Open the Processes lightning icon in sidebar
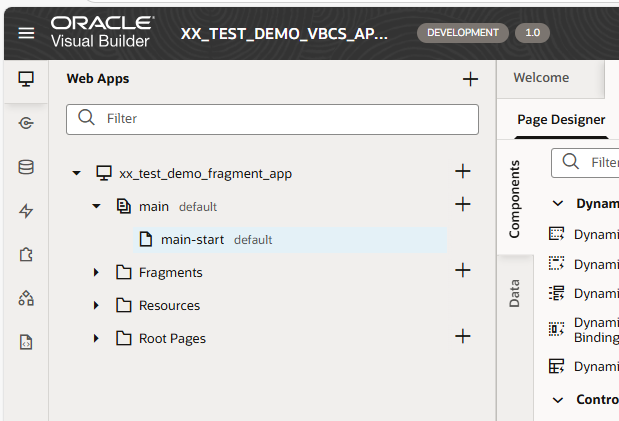 (x=26, y=211)
